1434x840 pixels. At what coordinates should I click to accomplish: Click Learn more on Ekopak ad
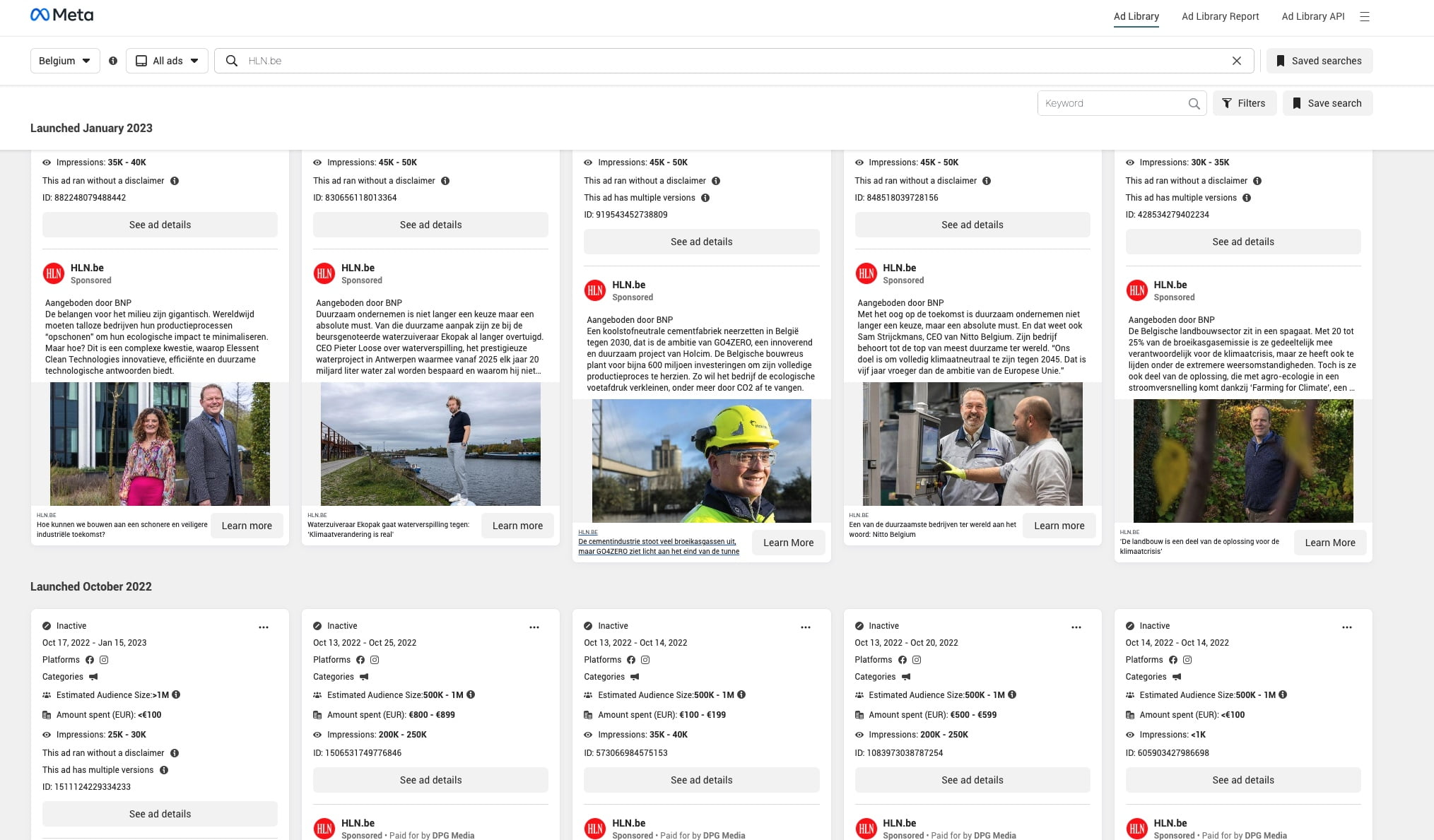point(517,526)
